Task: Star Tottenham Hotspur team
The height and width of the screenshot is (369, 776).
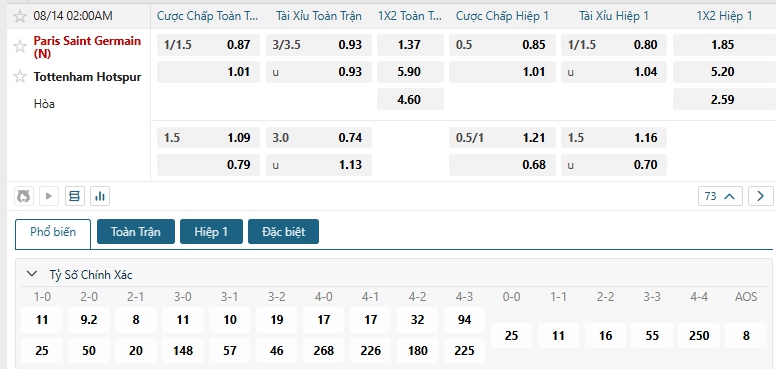Action: [x=20, y=77]
